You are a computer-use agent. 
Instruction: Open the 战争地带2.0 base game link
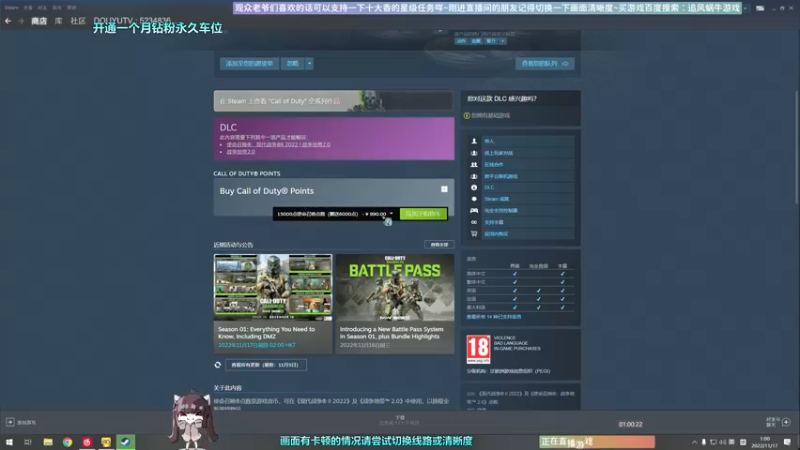pos(241,152)
